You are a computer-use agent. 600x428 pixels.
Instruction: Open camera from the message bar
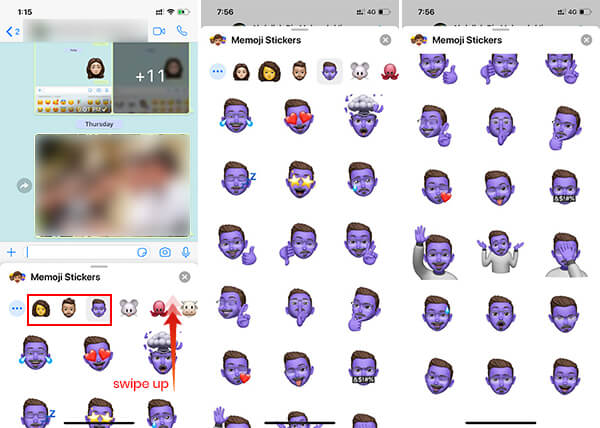pyautogui.click(x=165, y=252)
